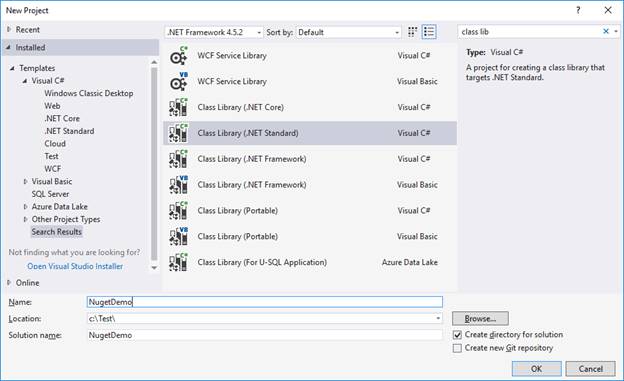
Task: Click into the Name field
Action: tap(265, 302)
